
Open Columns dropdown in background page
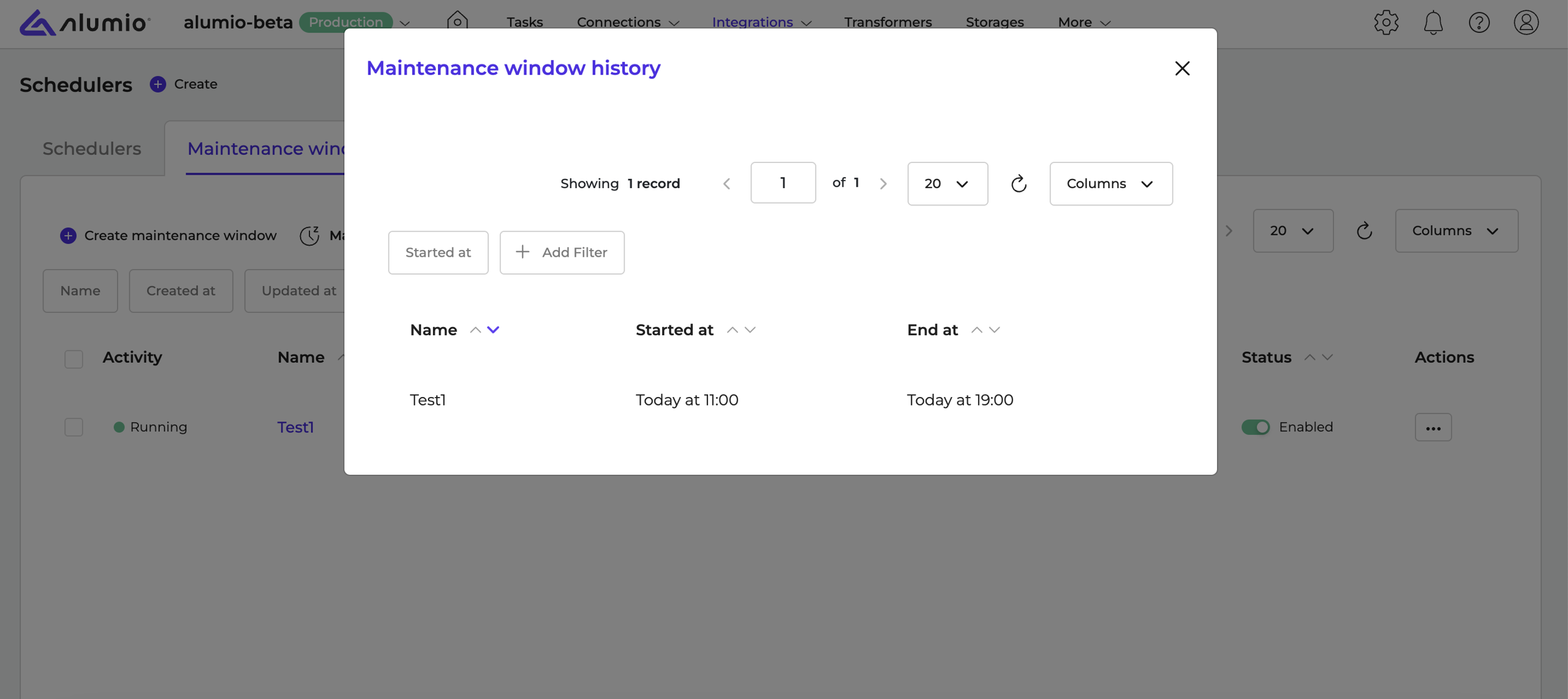1457,230
